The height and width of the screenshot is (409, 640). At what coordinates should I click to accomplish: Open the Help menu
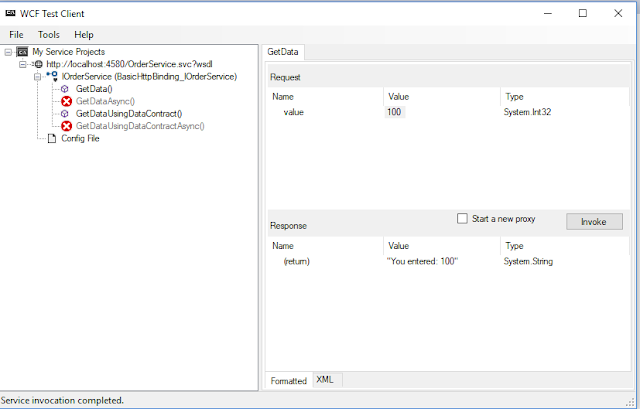click(x=84, y=35)
